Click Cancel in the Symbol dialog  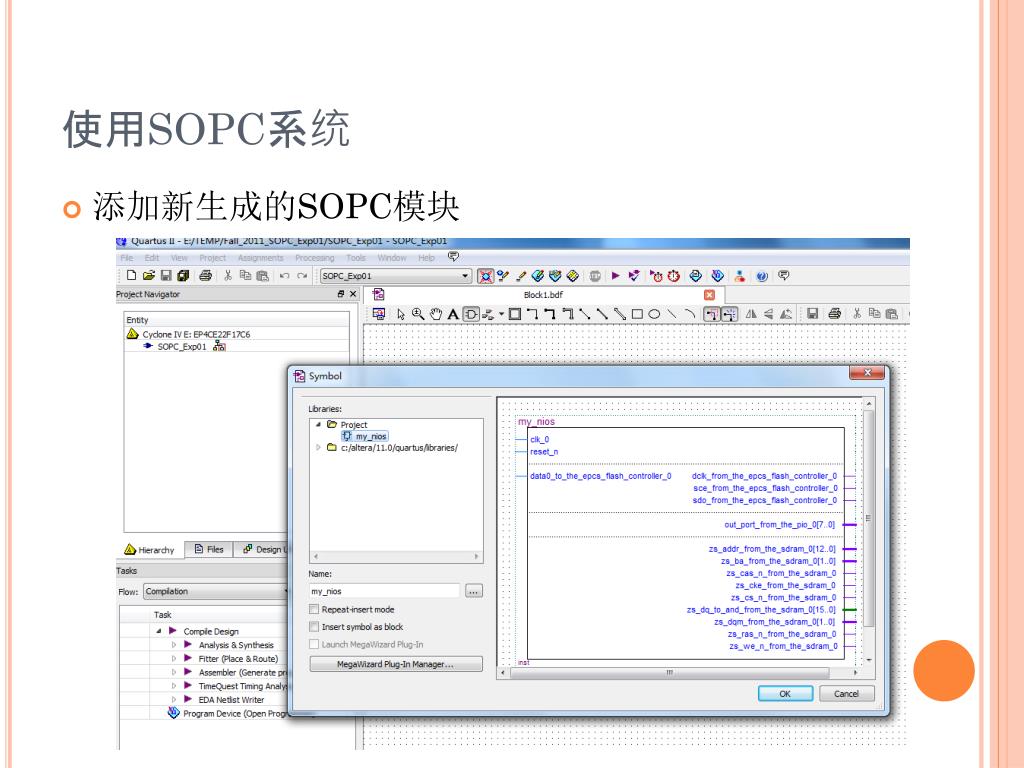[x=846, y=694]
